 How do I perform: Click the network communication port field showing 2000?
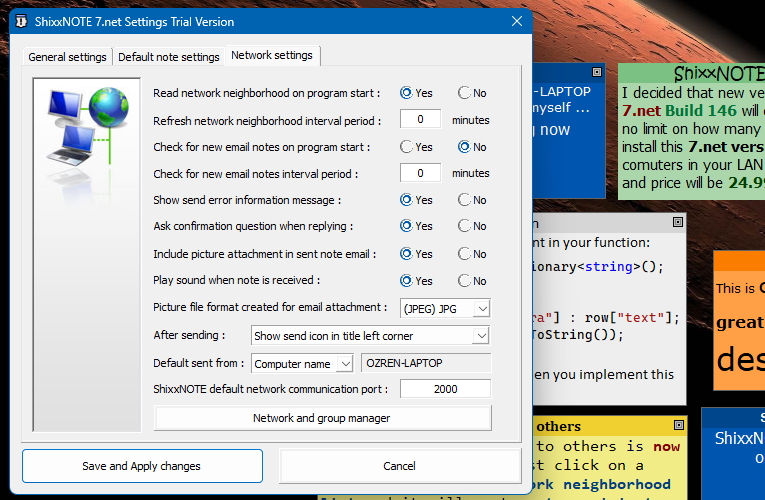click(445, 389)
